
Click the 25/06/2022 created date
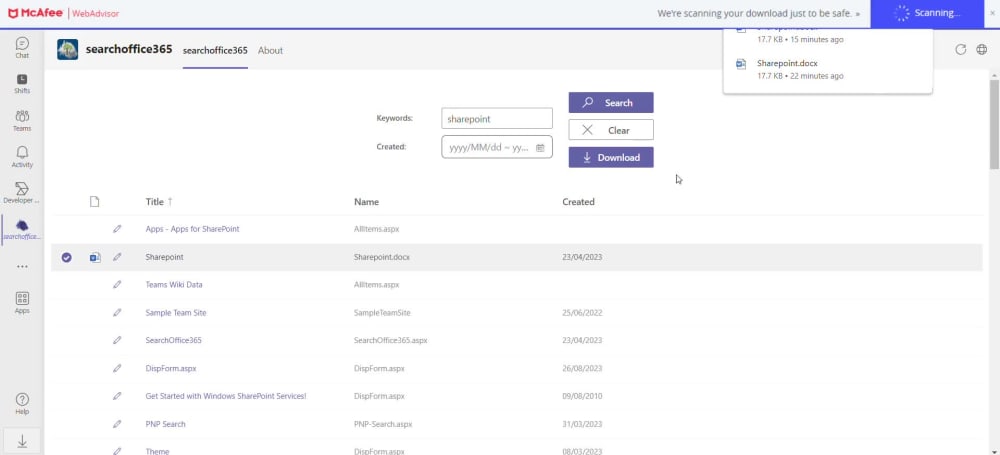click(582, 313)
